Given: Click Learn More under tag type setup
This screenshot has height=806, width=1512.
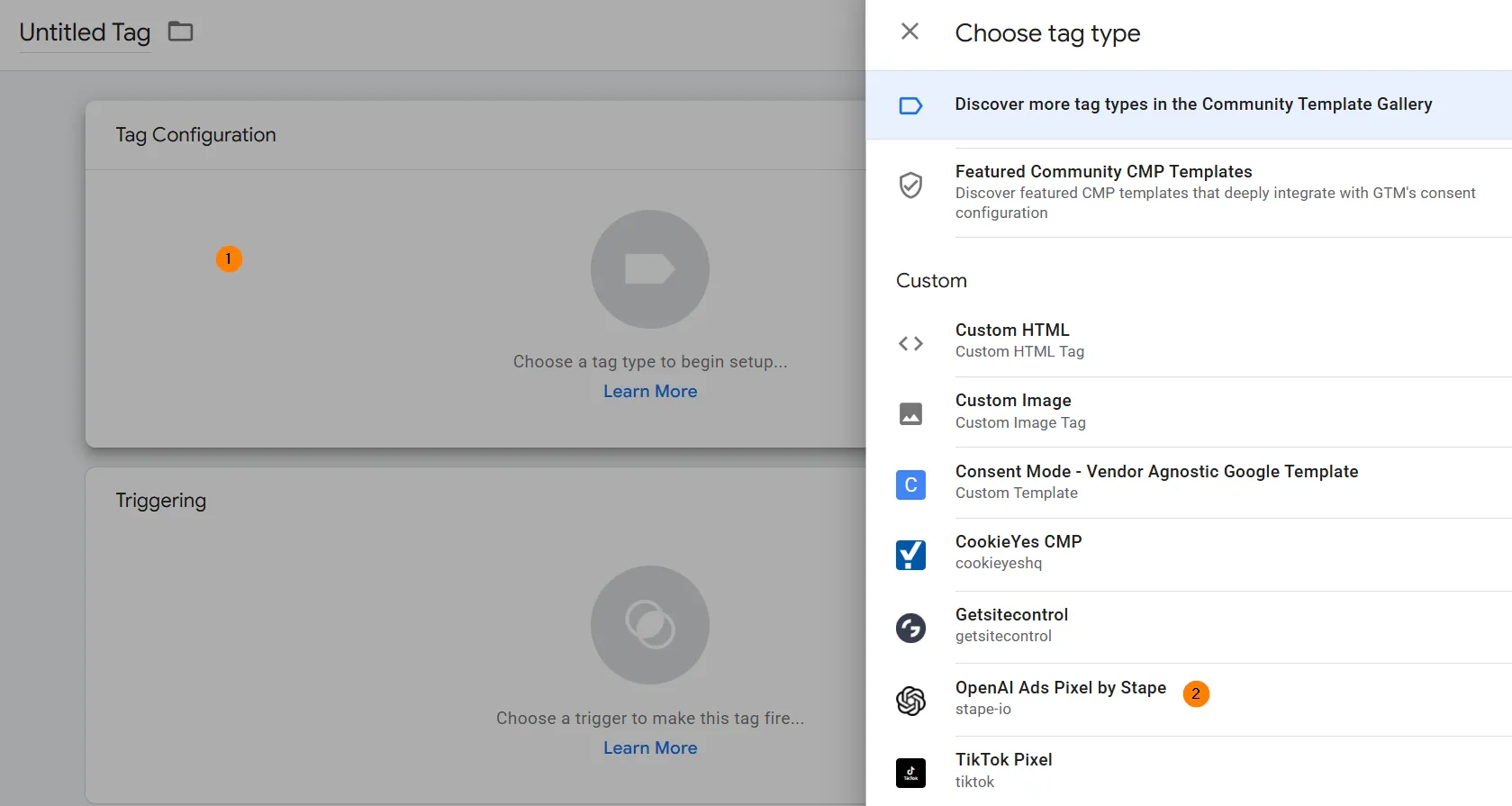Looking at the screenshot, I should coord(650,391).
